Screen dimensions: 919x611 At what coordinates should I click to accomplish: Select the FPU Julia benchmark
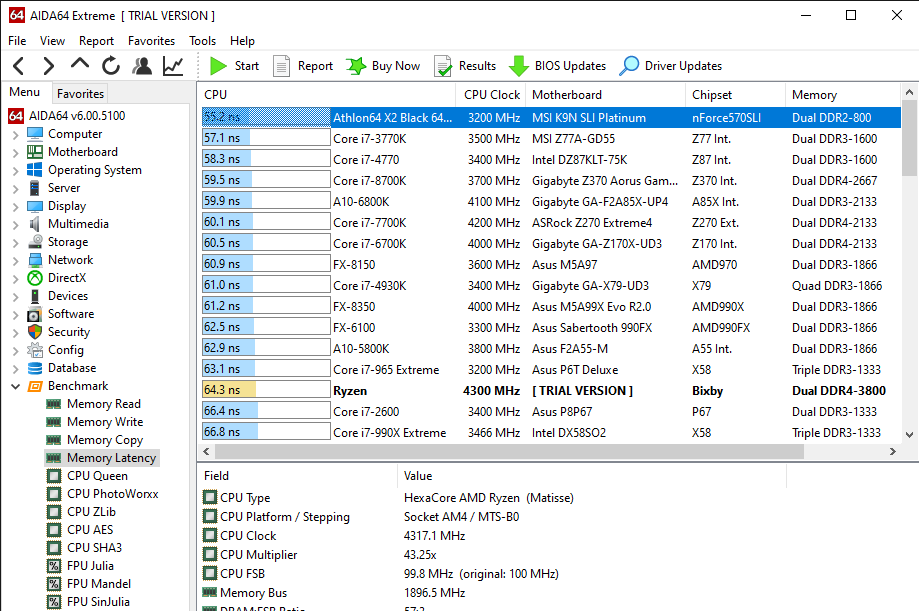point(90,566)
